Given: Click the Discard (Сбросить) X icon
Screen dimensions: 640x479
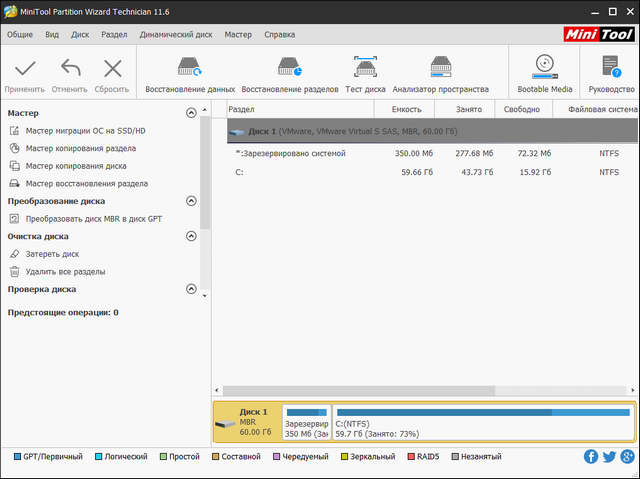Looking at the screenshot, I should click(x=112, y=68).
